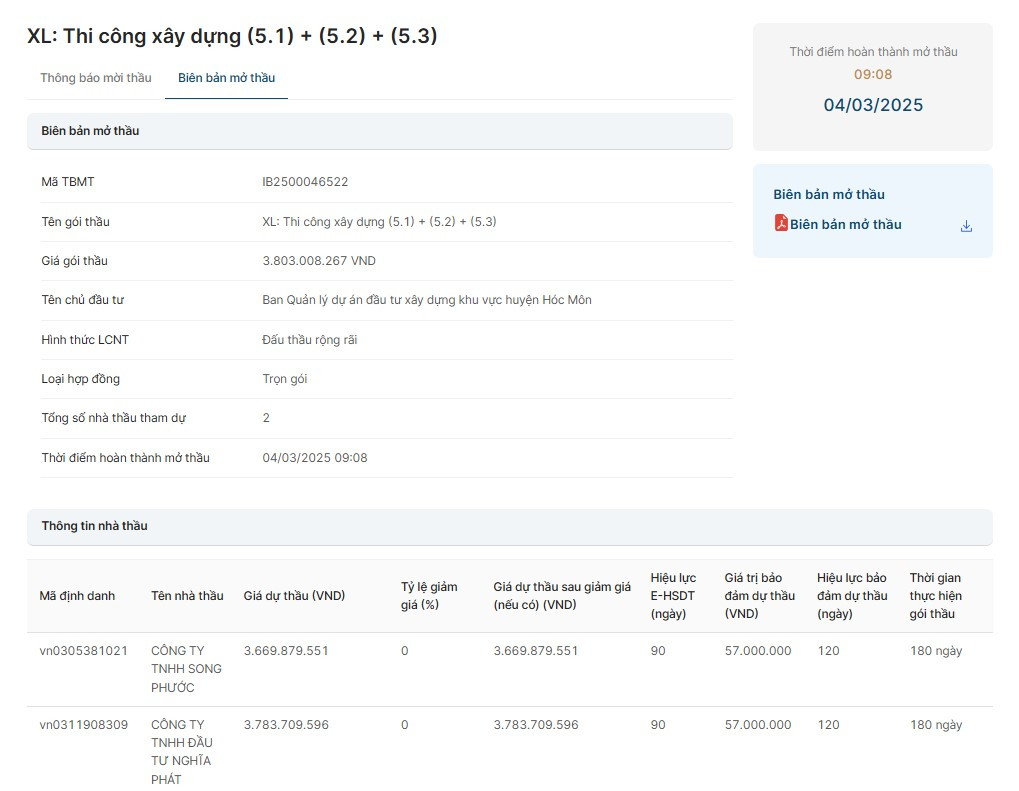Click the package price 3.803.008.267 VND

pyautogui.click(x=319, y=261)
